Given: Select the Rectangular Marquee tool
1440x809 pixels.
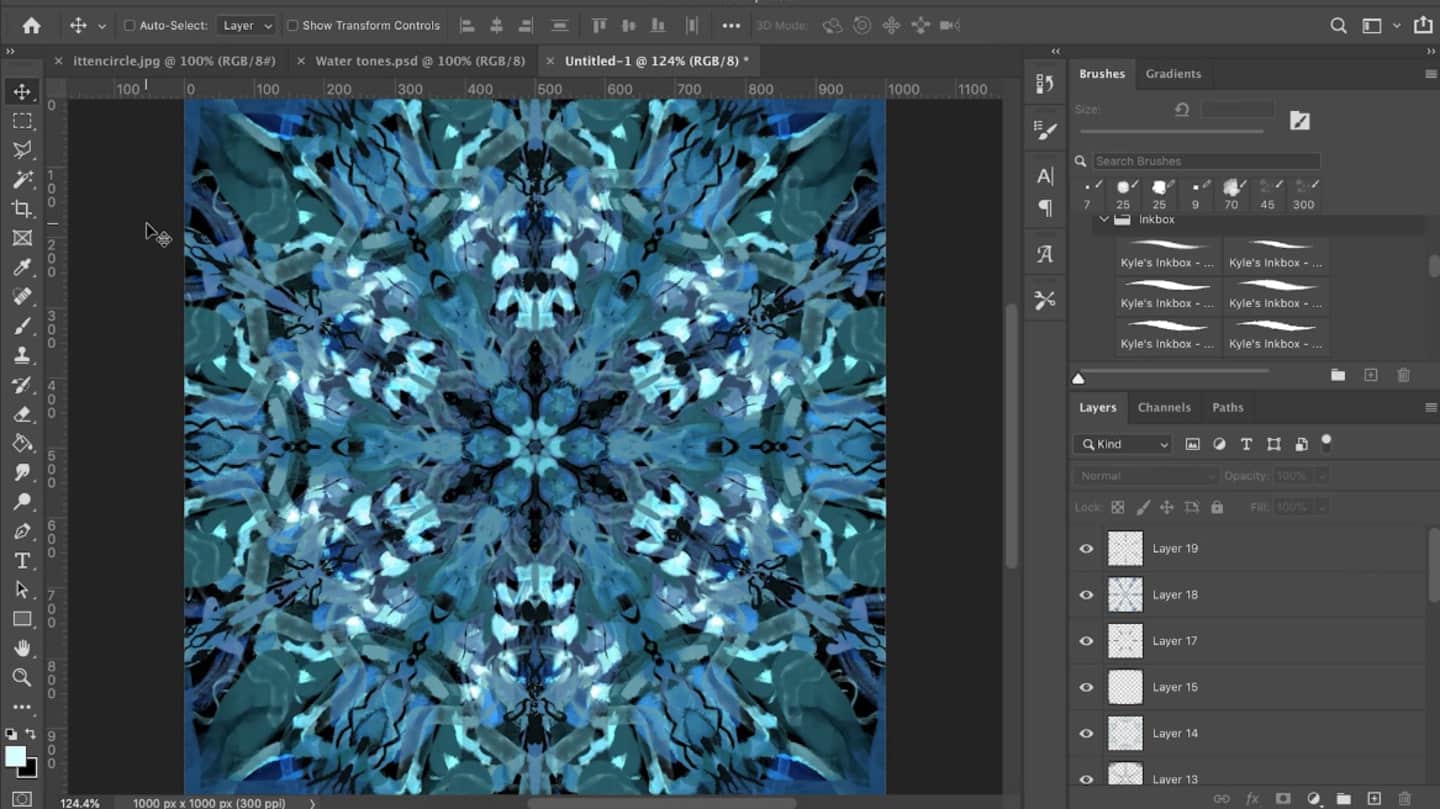Looking at the screenshot, I should tap(22, 121).
